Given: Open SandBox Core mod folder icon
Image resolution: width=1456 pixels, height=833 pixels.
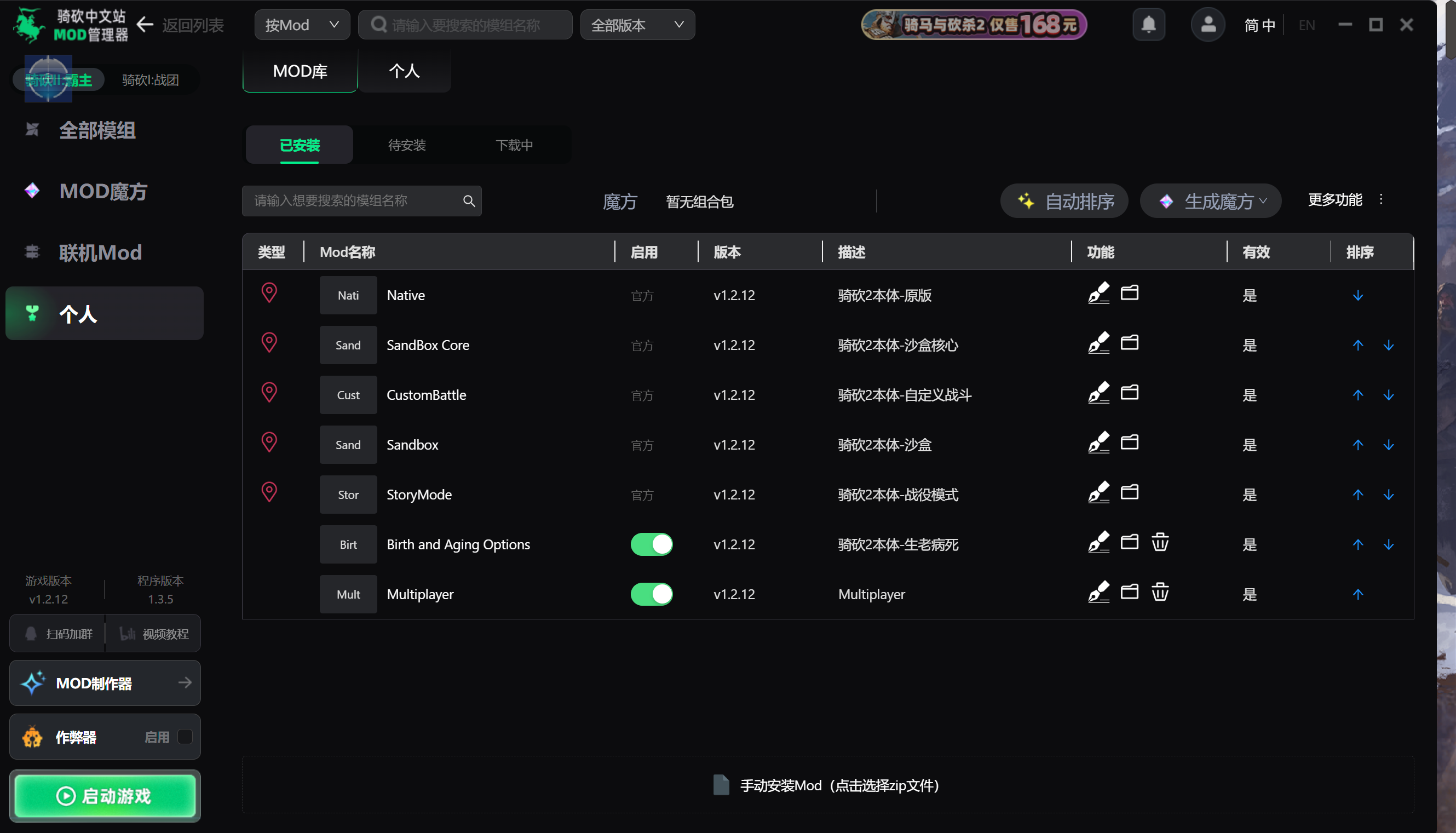Looking at the screenshot, I should (x=1130, y=343).
